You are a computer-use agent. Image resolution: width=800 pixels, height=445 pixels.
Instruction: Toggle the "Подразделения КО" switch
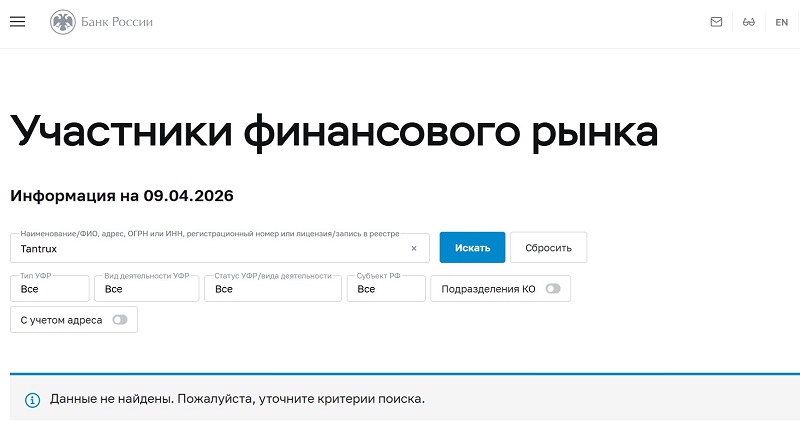coord(553,289)
